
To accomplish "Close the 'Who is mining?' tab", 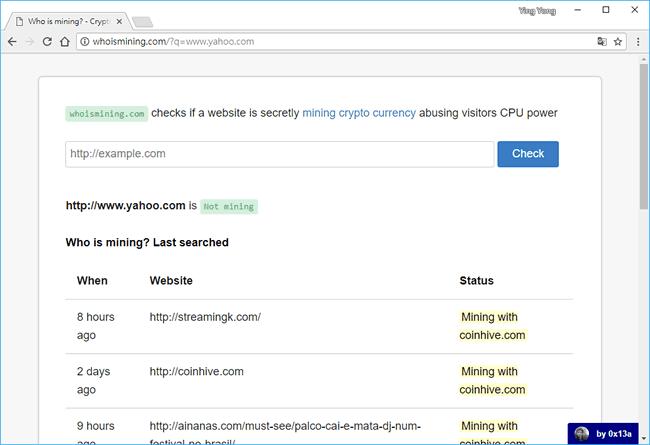I will (119, 21).
